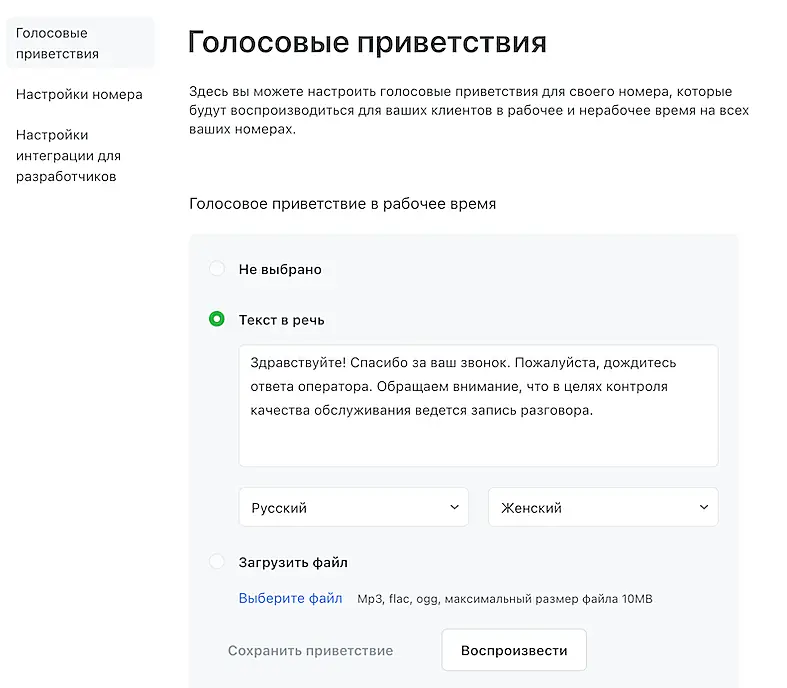Select the Текст в речь radio button

tap(217, 320)
